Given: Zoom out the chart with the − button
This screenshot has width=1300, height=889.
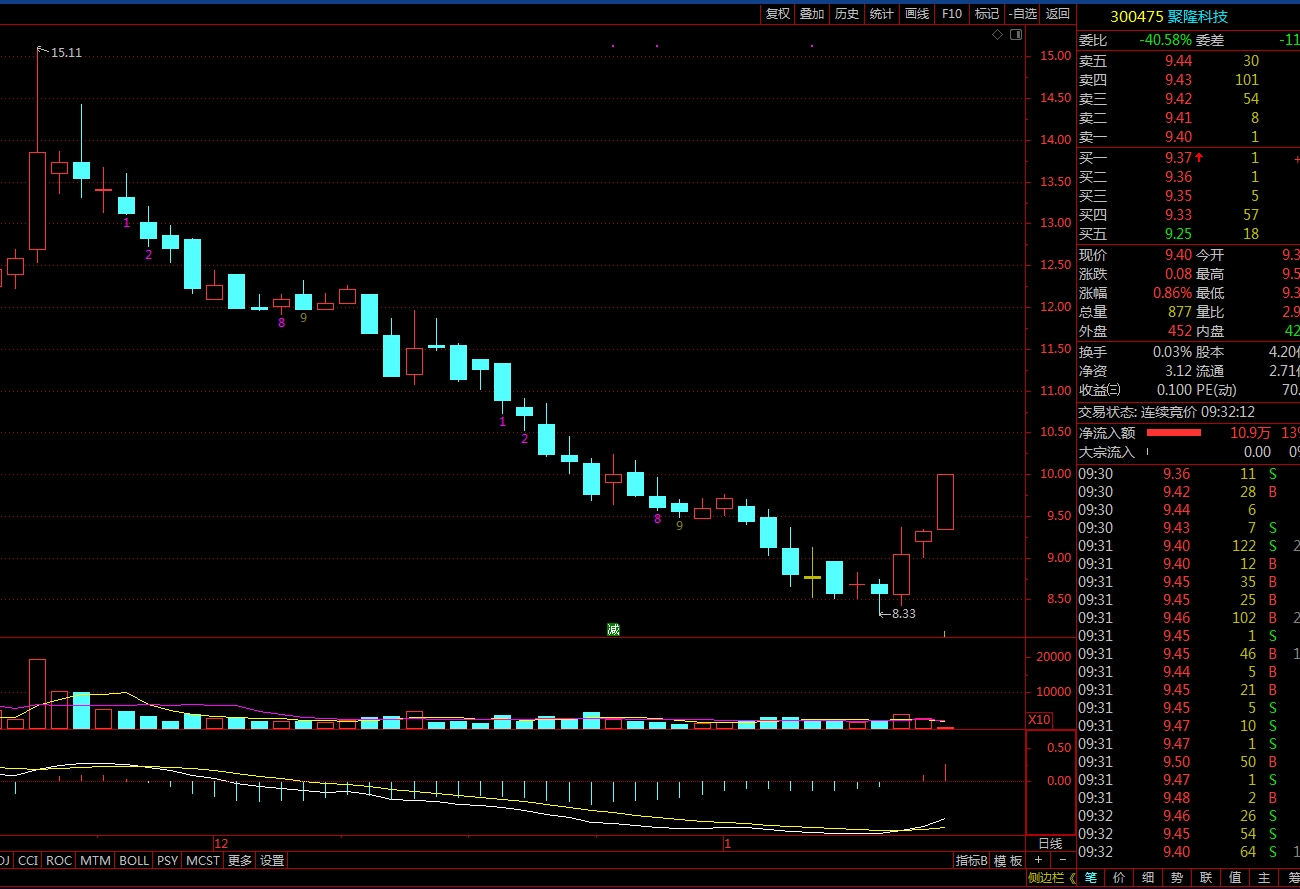Looking at the screenshot, I should 1062,860.
